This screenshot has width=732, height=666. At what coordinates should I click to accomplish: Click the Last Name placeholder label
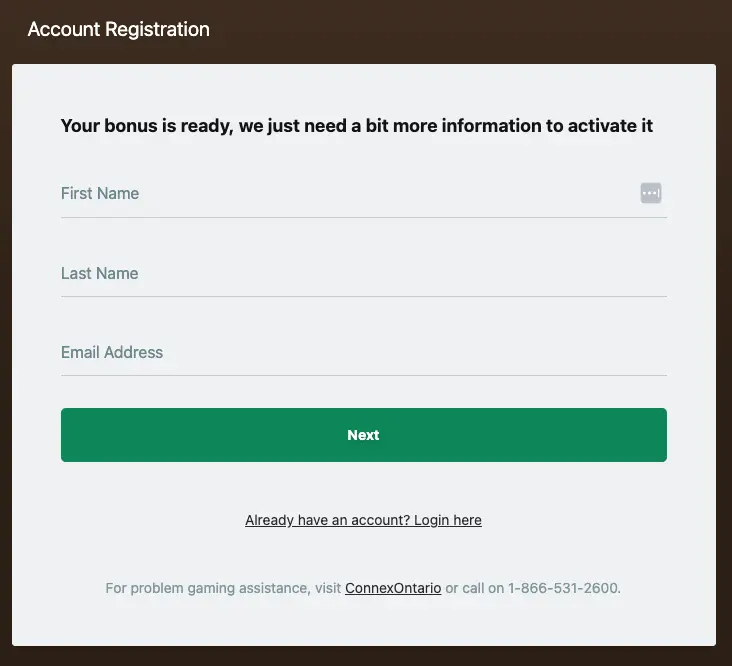point(99,273)
